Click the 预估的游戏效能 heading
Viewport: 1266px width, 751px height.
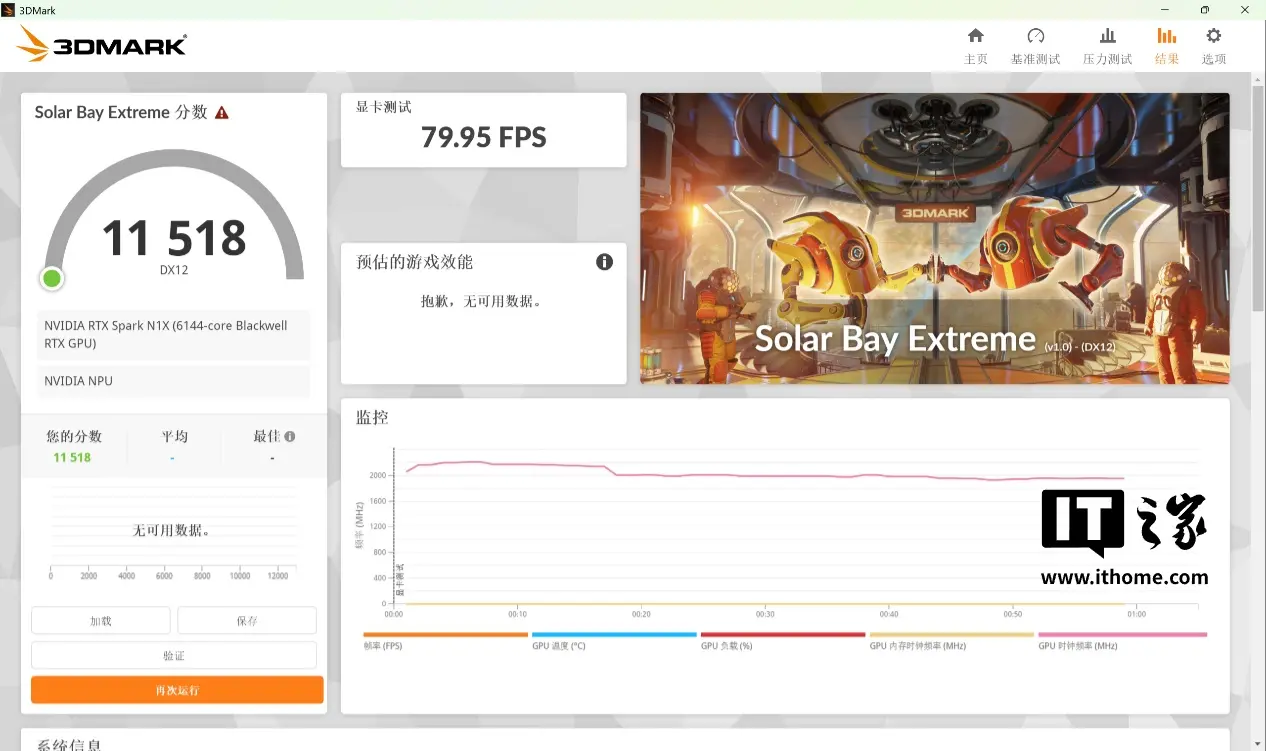tap(415, 262)
